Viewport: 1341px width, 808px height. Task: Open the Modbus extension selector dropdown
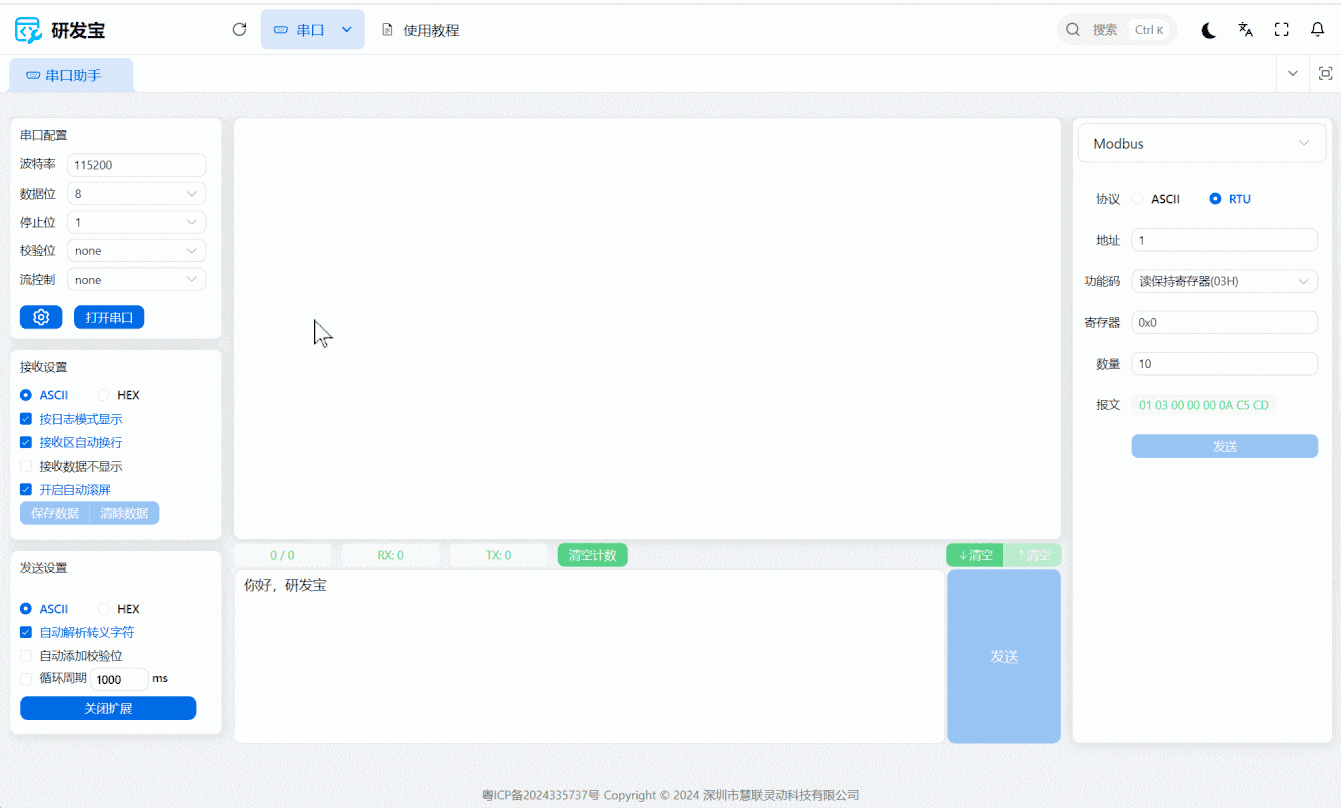(x=1201, y=144)
